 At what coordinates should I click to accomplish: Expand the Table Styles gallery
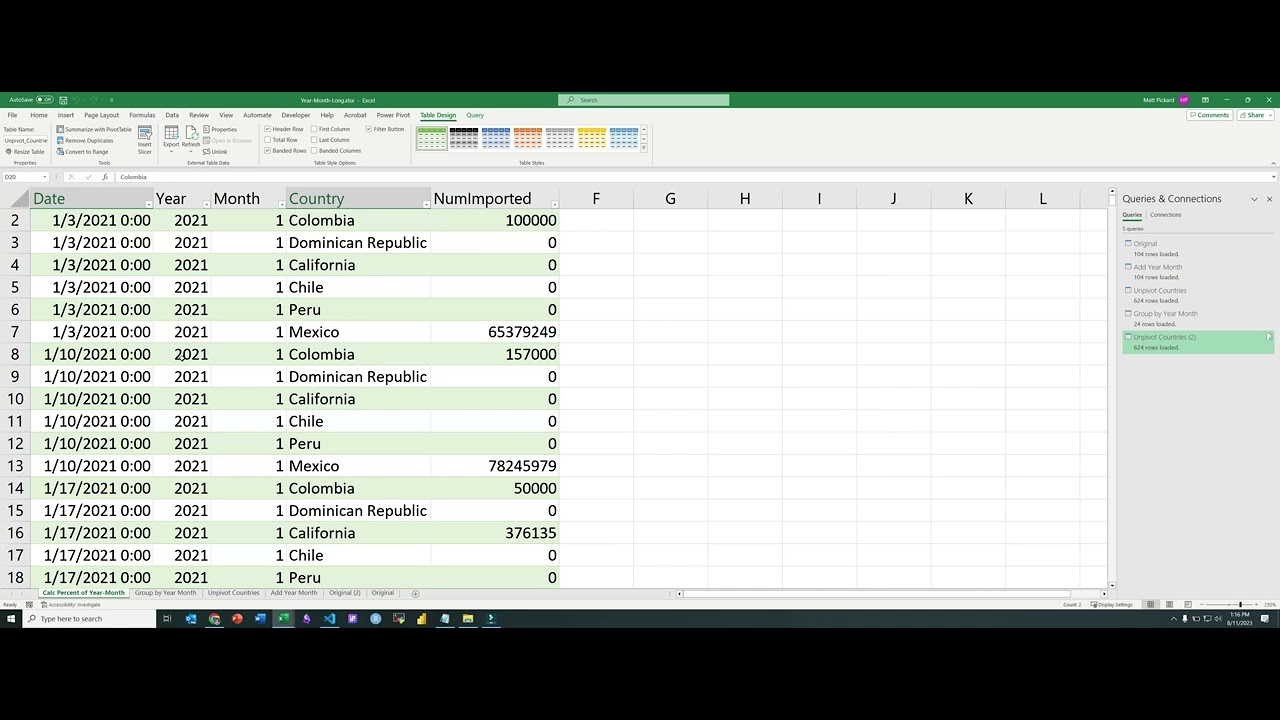[643, 147]
